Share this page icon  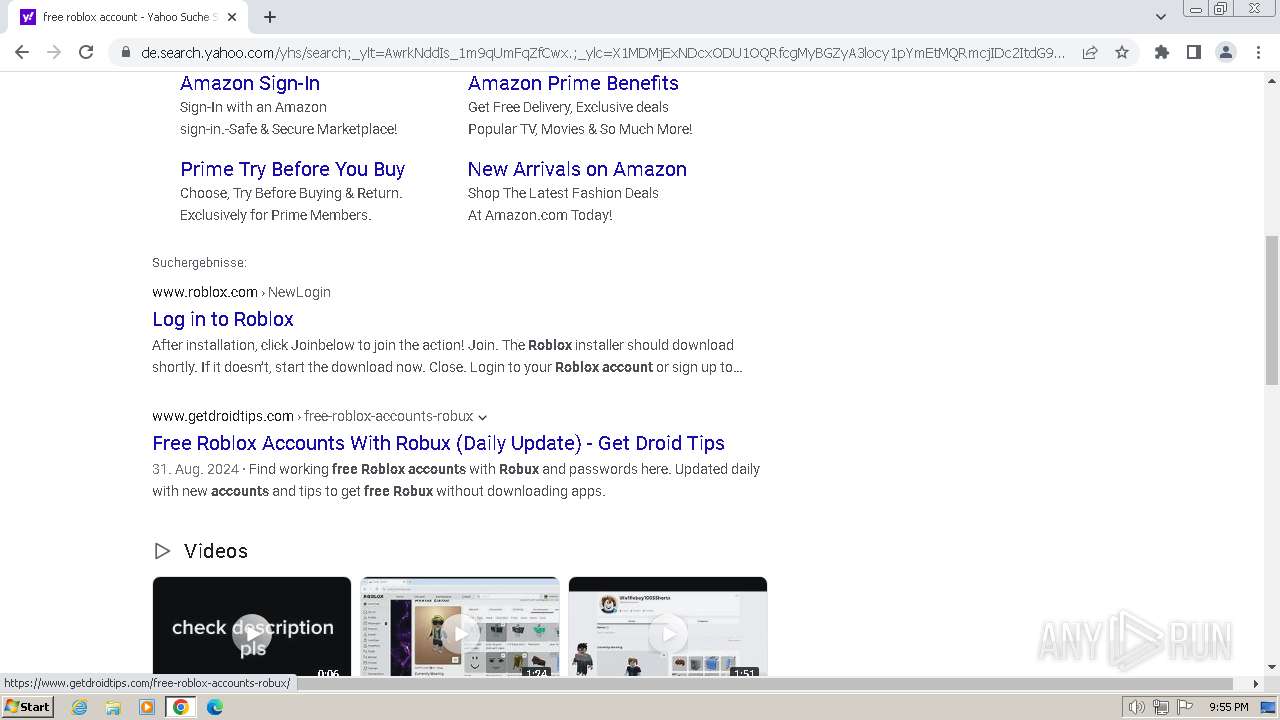1090,53
